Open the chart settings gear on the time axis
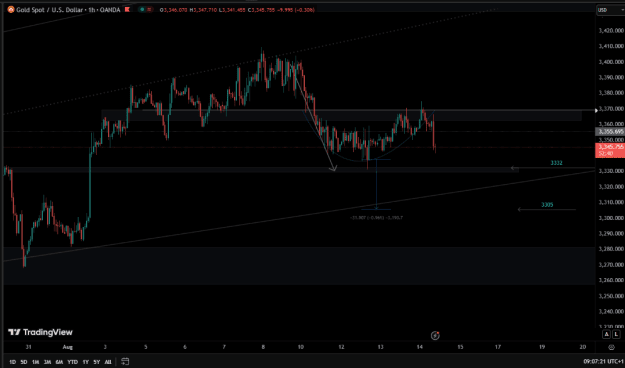The width and height of the screenshot is (625, 368). point(611,347)
